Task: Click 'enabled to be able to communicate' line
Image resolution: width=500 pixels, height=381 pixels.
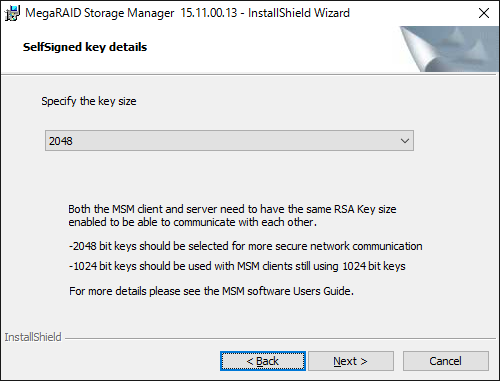Action: tap(192, 222)
